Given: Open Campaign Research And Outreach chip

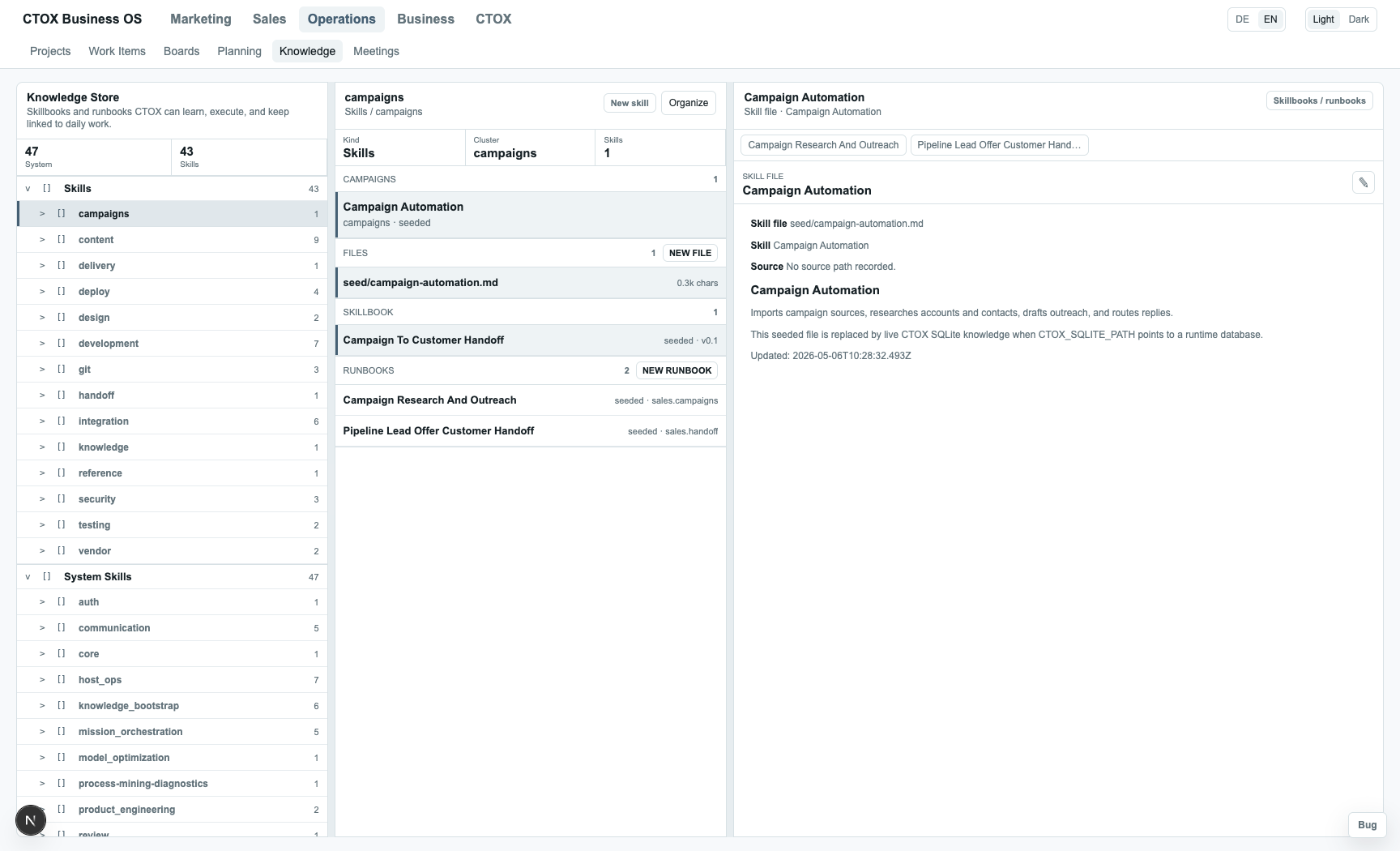Looking at the screenshot, I should click(823, 145).
